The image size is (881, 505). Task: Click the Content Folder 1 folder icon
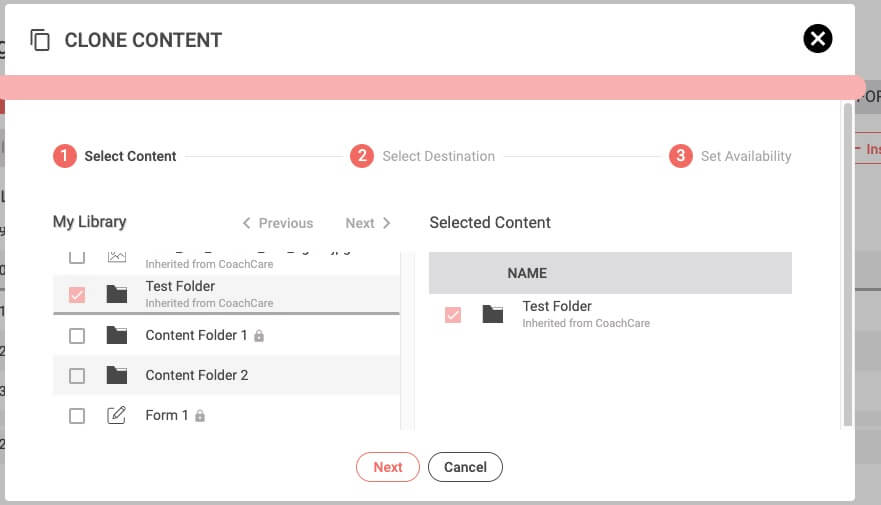coord(117,335)
